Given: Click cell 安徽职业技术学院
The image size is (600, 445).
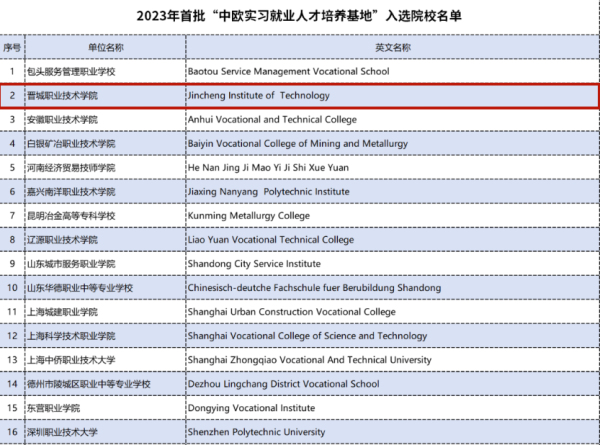Looking at the screenshot, I should [106, 119].
